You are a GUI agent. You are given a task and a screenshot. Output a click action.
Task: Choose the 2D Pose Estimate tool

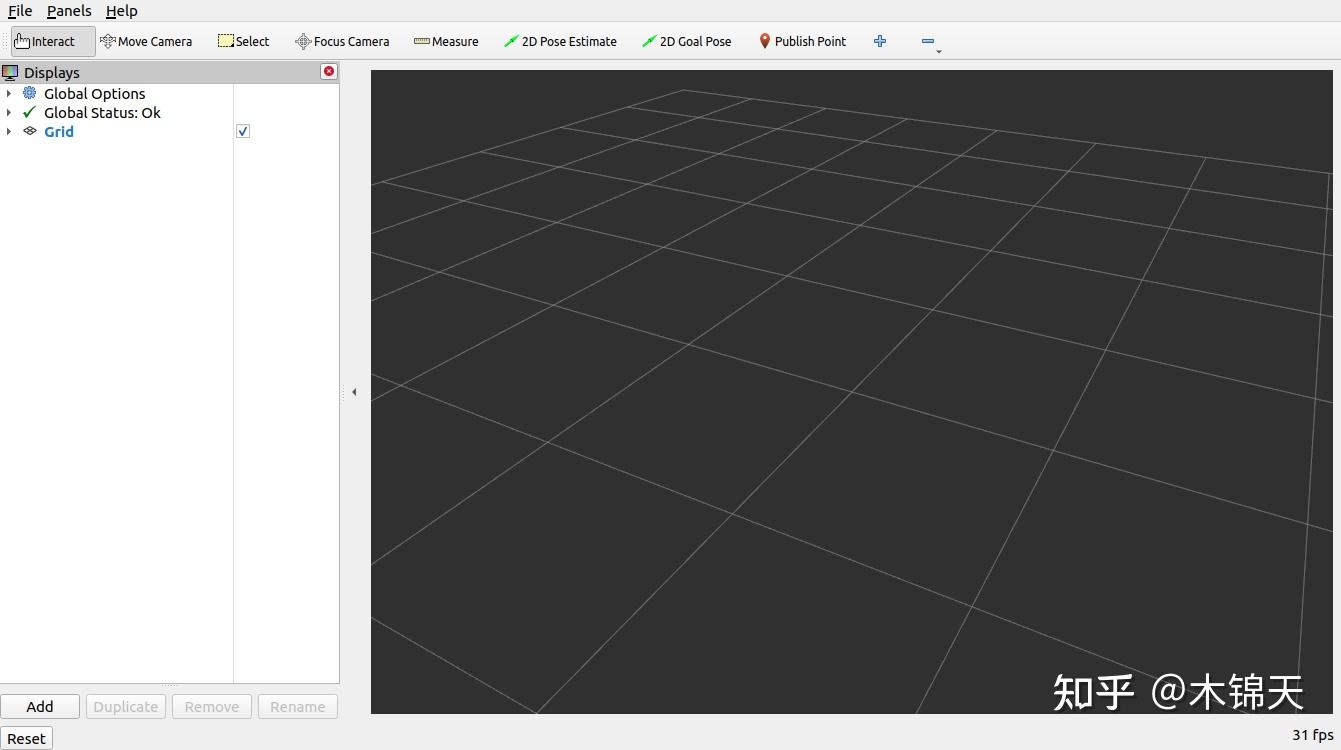coord(560,41)
